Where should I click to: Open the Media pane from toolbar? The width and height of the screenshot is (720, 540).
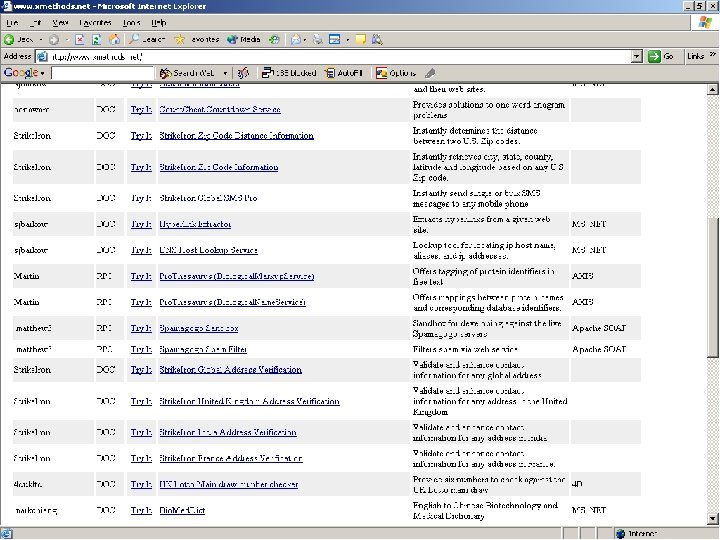coord(244,39)
